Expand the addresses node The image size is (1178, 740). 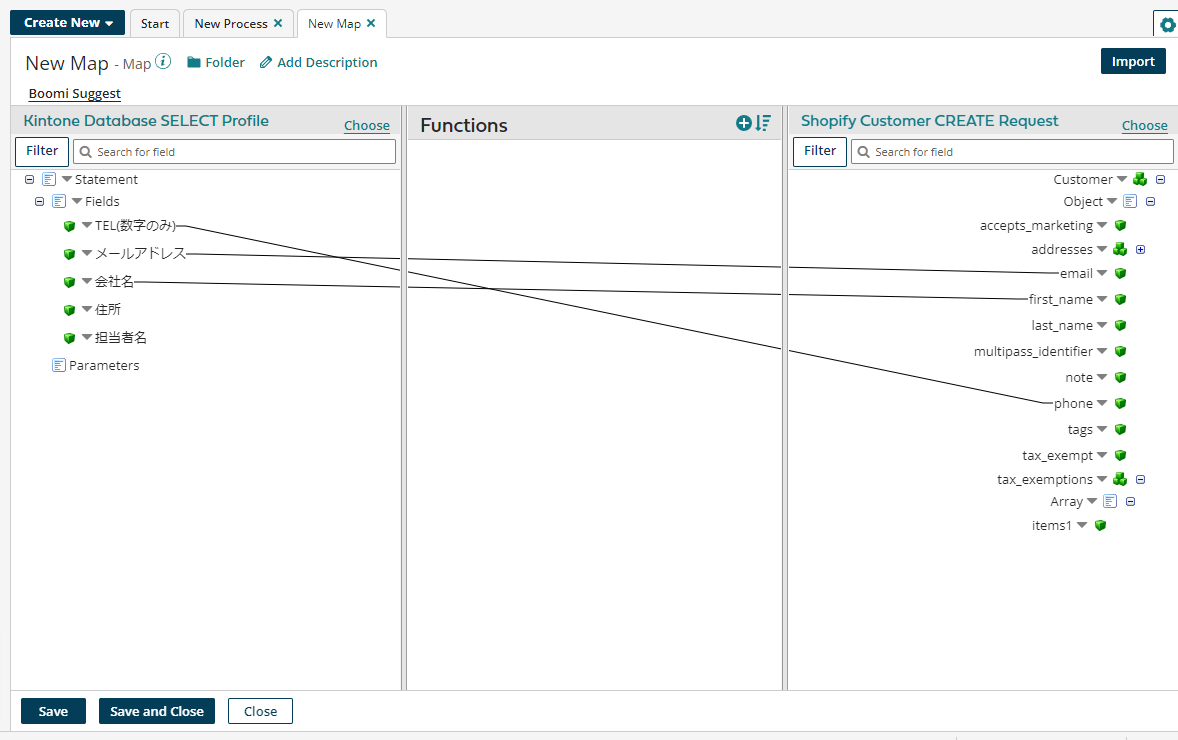click(1140, 249)
